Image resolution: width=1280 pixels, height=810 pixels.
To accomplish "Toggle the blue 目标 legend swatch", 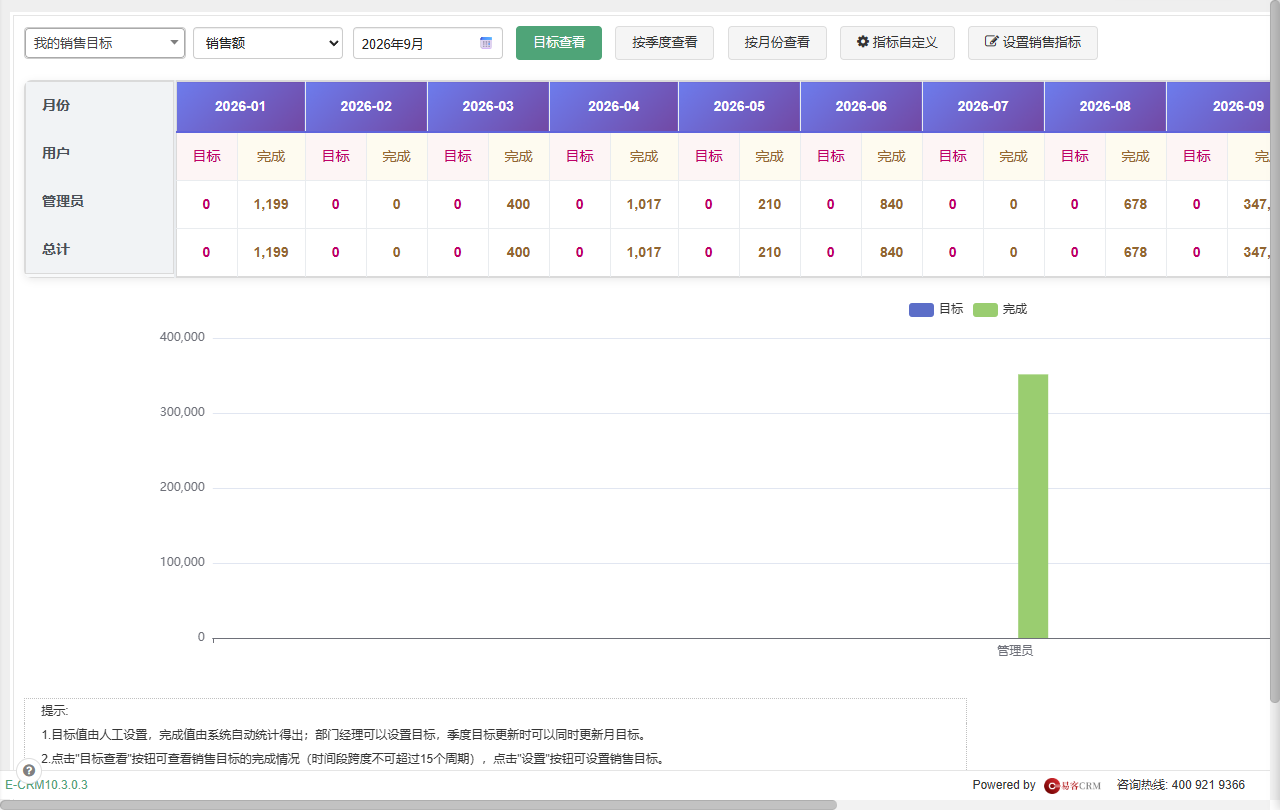I will pos(921,309).
